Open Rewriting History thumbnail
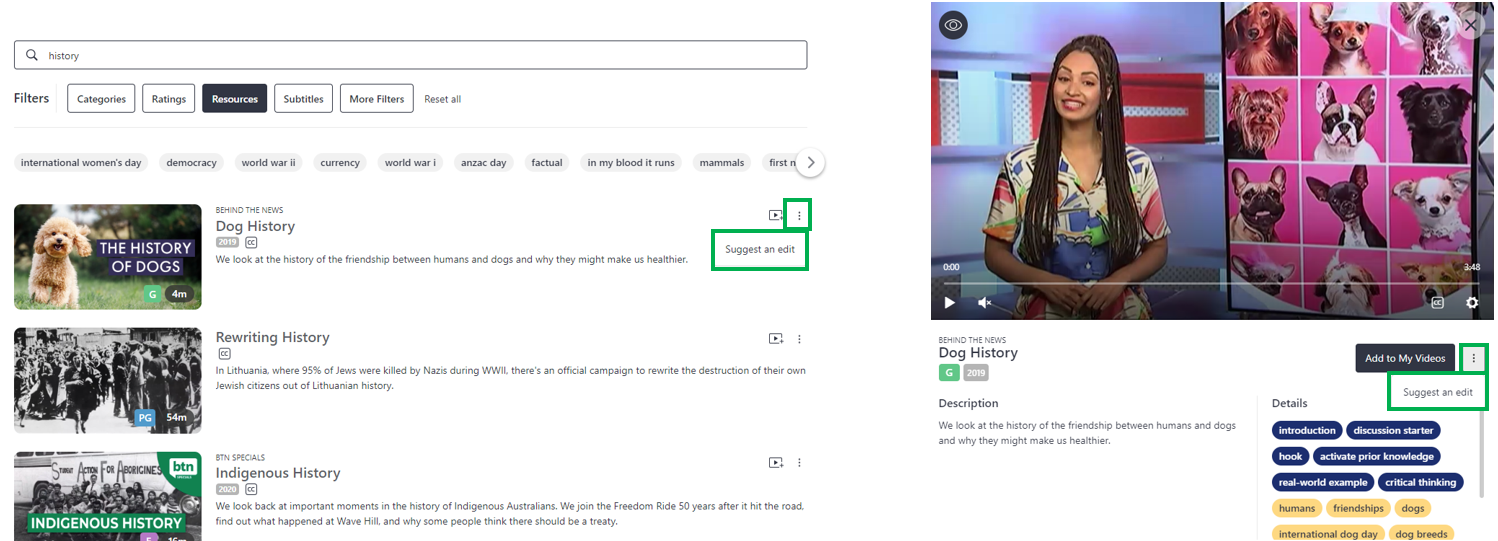Image resolution: width=1498 pixels, height=541 pixels. pyautogui.click(x=108, y=381)
